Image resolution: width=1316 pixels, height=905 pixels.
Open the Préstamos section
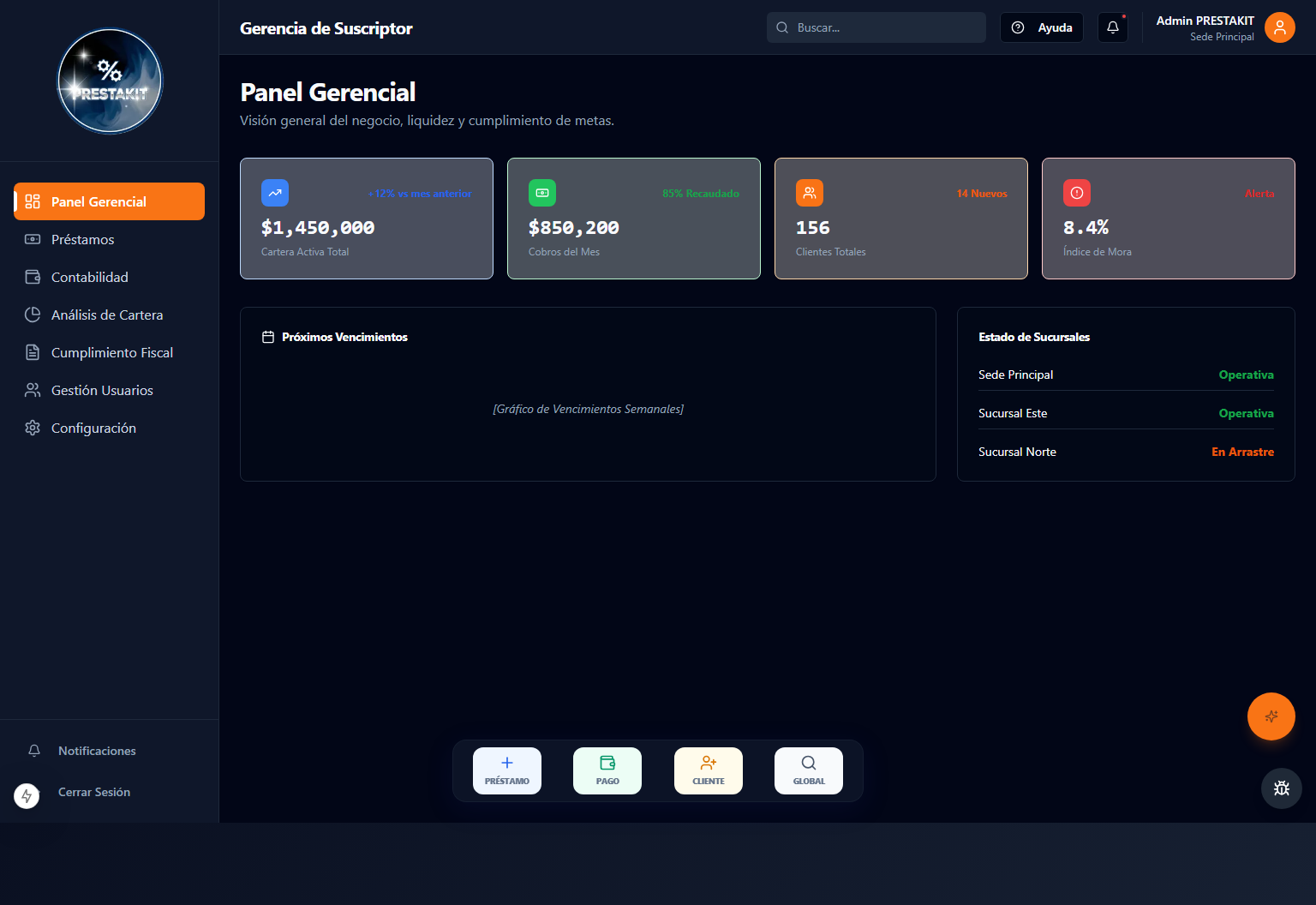[x=110, y=239]
